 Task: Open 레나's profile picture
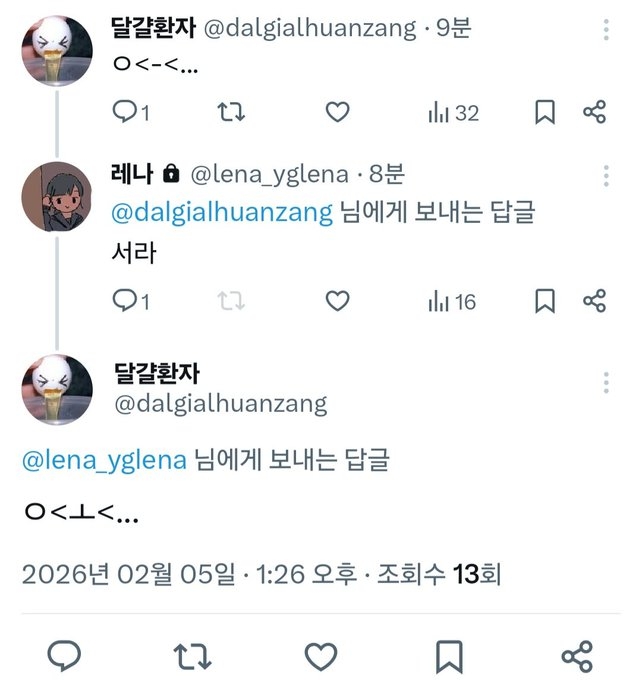pyautogui.click(x=58, y=196)
